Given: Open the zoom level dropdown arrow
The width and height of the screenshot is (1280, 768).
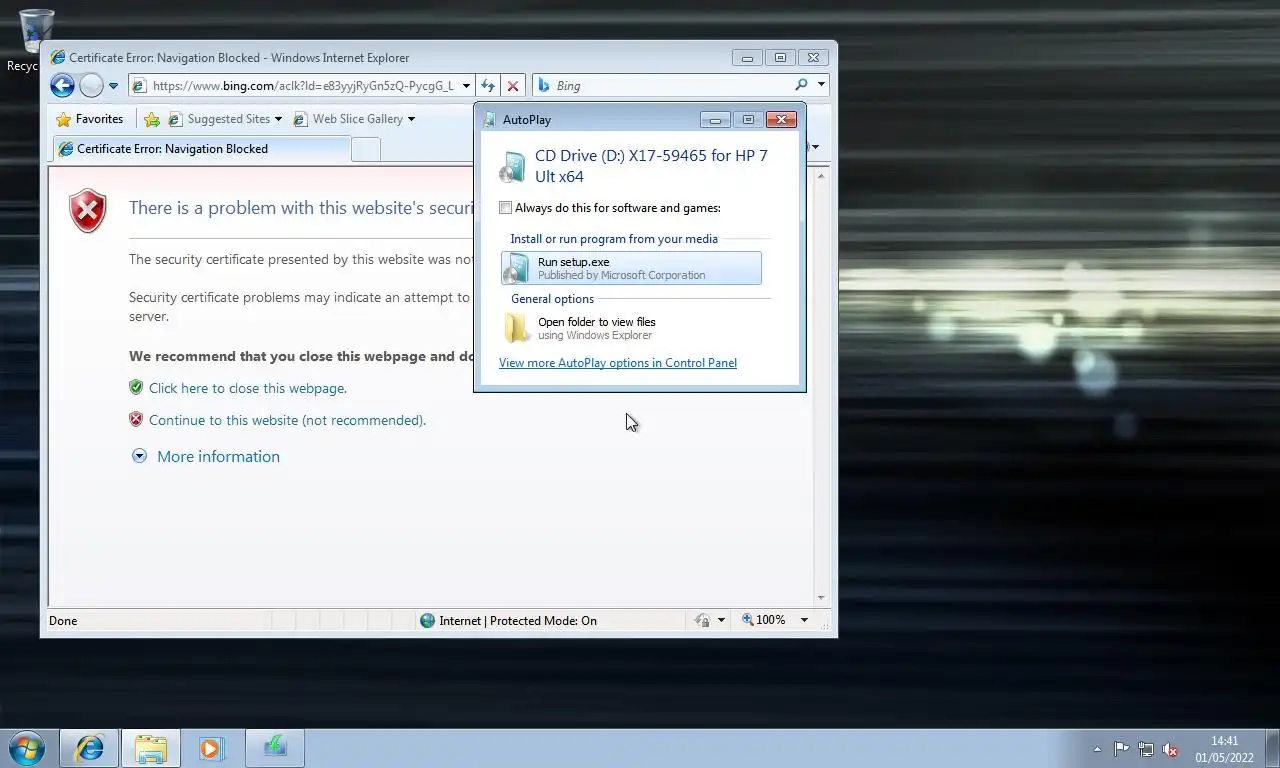Looking at the screenshot, I should point(803,620).
